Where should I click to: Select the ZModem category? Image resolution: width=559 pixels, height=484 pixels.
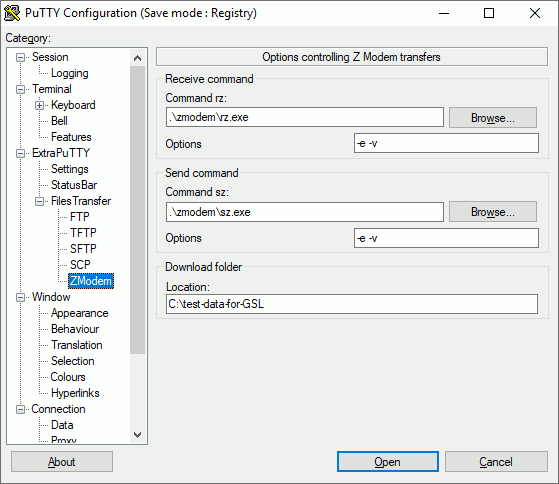point(91,281)
